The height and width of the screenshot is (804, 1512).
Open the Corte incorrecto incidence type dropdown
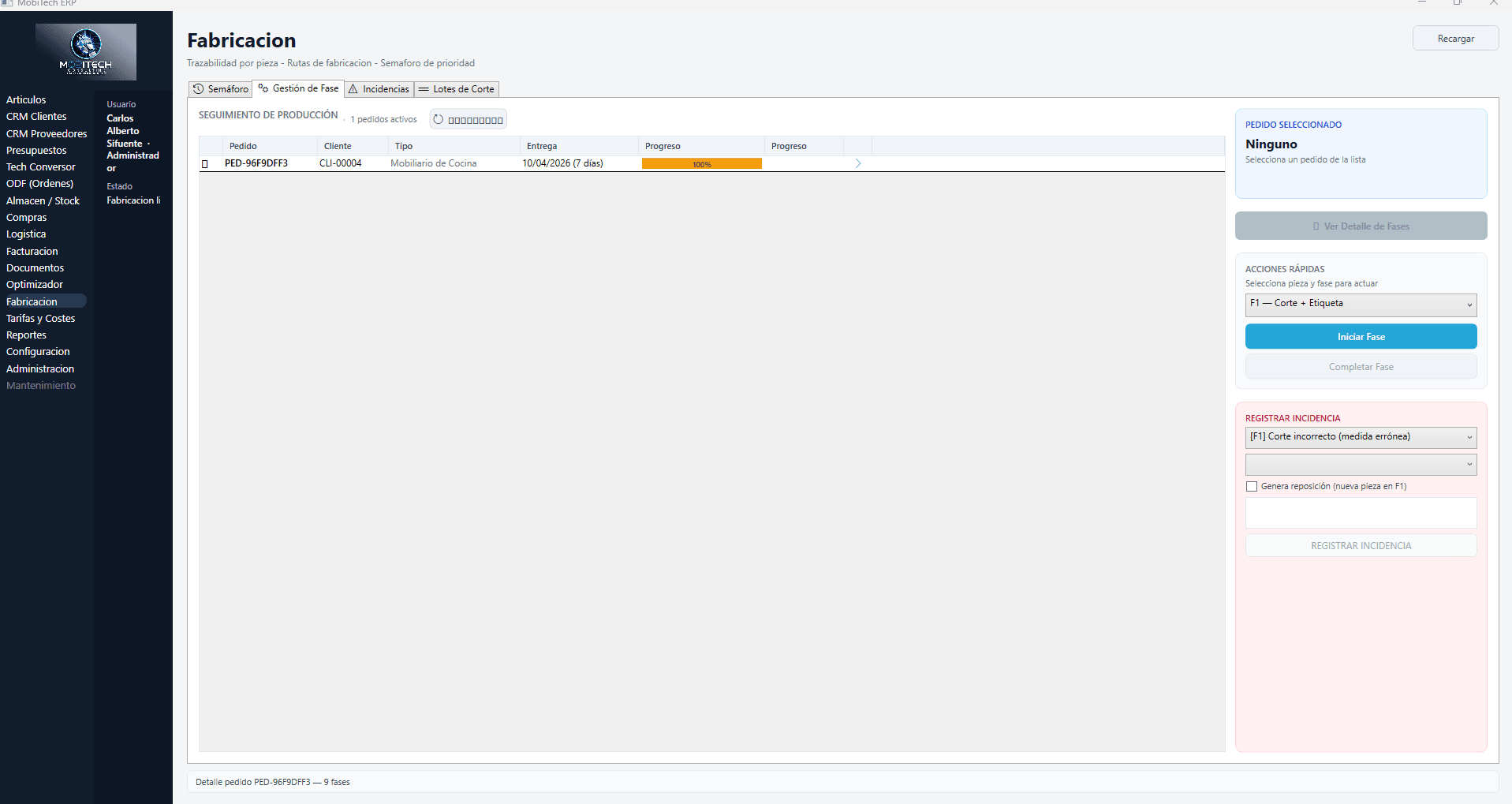1361,437
